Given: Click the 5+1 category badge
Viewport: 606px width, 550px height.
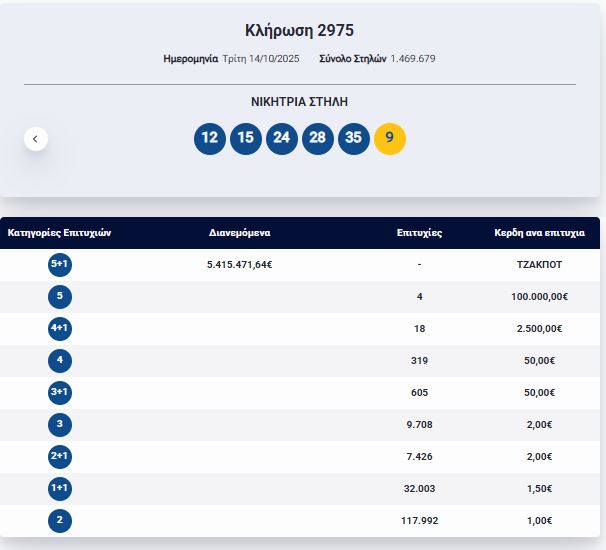Looking at the screenshot, I should [60, 265].
